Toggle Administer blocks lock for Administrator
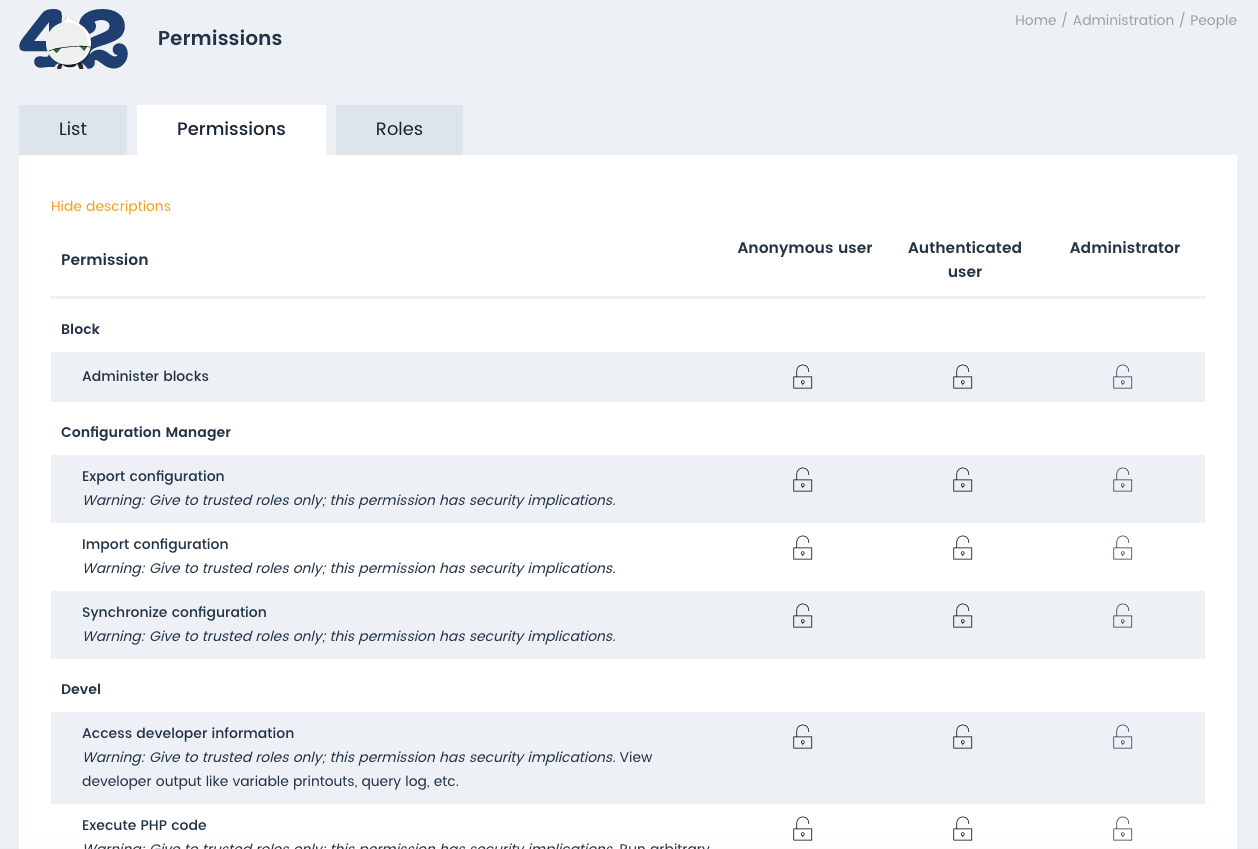Screen dimensions: 1258x849 pos(1123,377)
